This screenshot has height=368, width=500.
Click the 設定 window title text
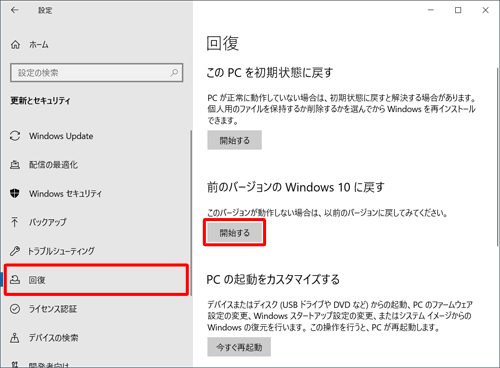coord(45,11)
